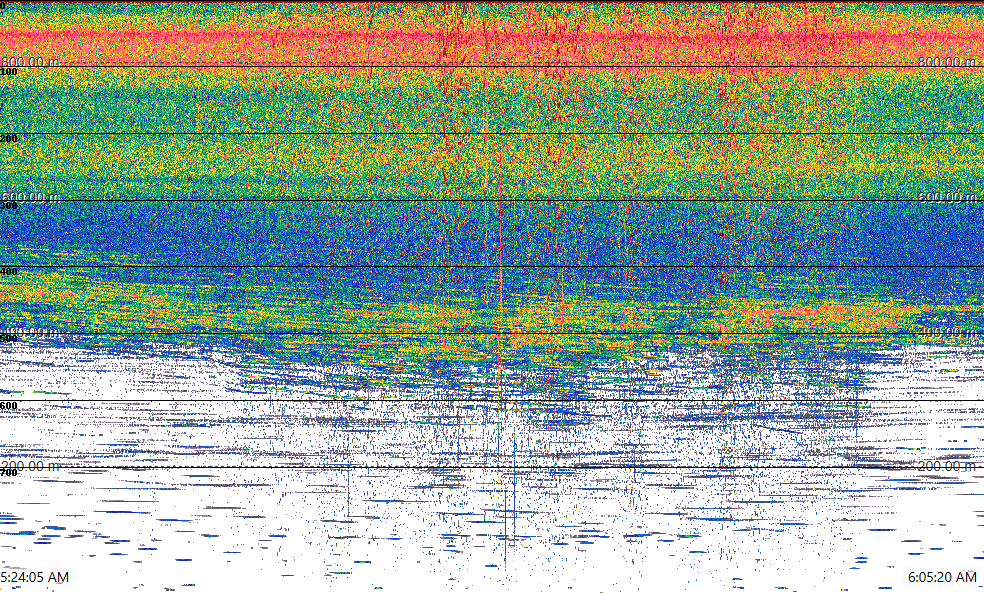The height and width of the screenshot is (594, 984).
Task: Pick the 500 depth axis marker
Action: [9, 339]
